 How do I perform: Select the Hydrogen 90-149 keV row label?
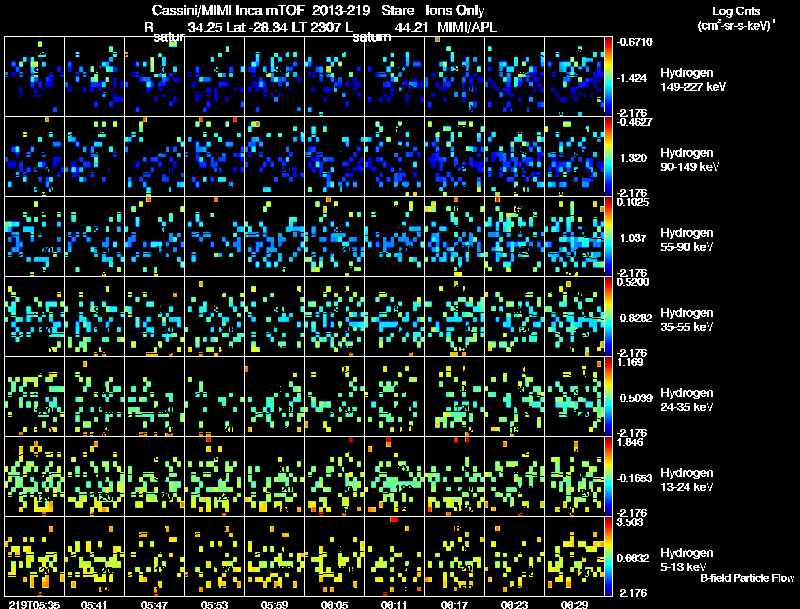[x=689, y=160]
